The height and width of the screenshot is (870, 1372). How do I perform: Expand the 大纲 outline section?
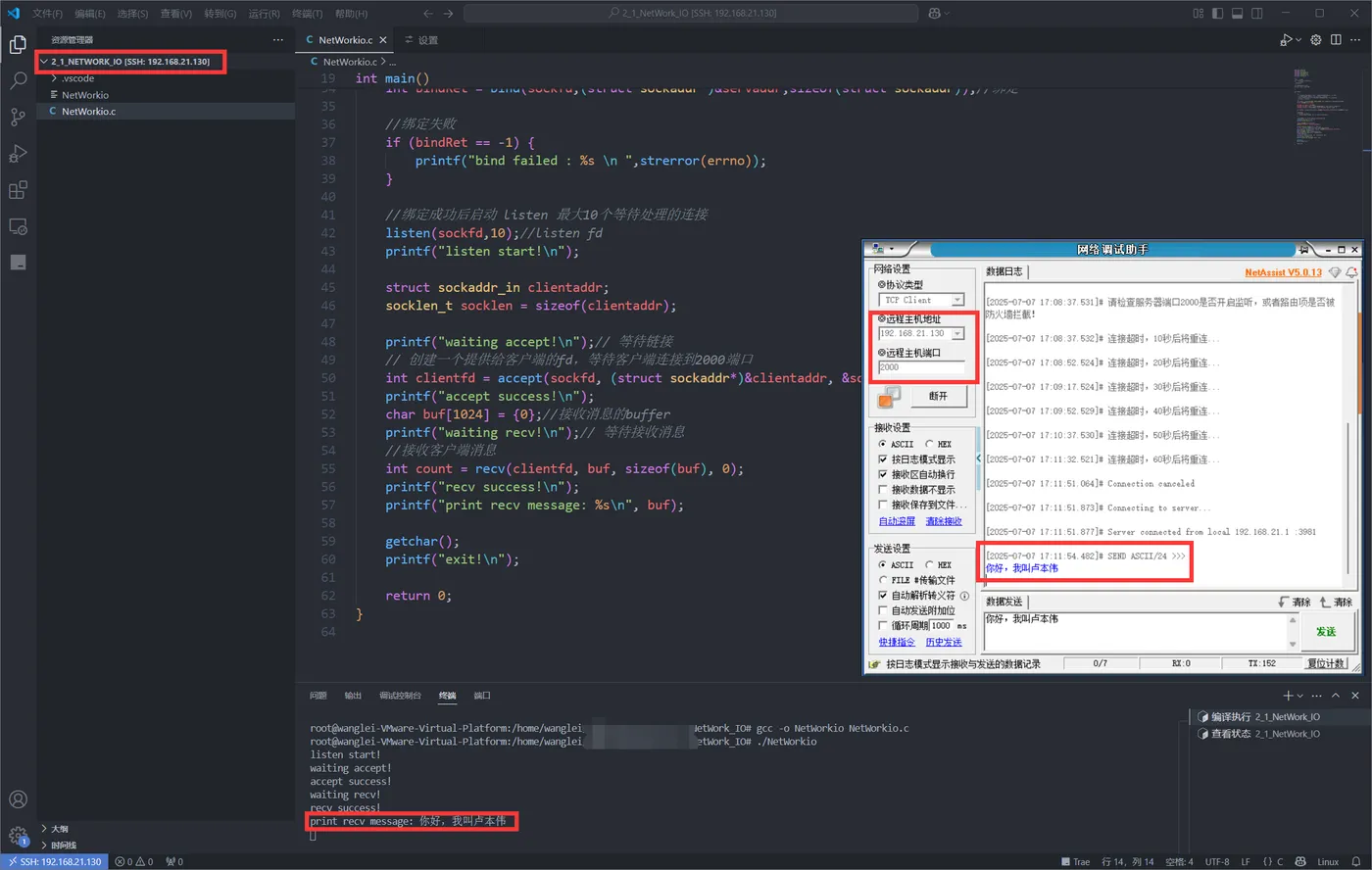point(44,829)
